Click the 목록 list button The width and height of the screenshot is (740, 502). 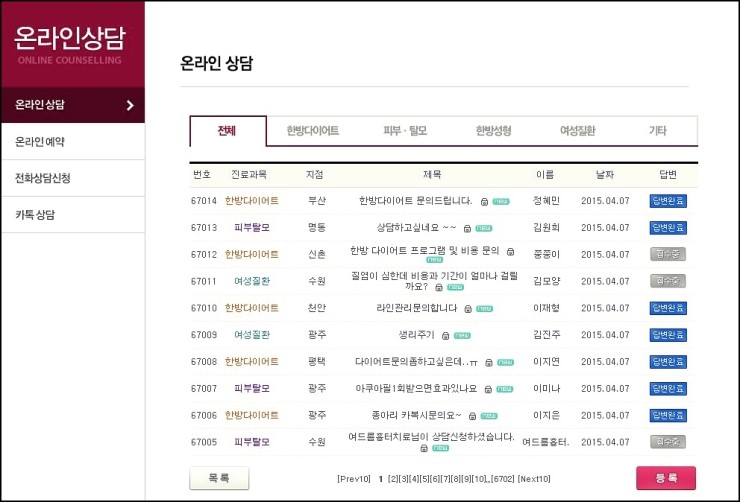pyautogui.click(x=219, y=478)
